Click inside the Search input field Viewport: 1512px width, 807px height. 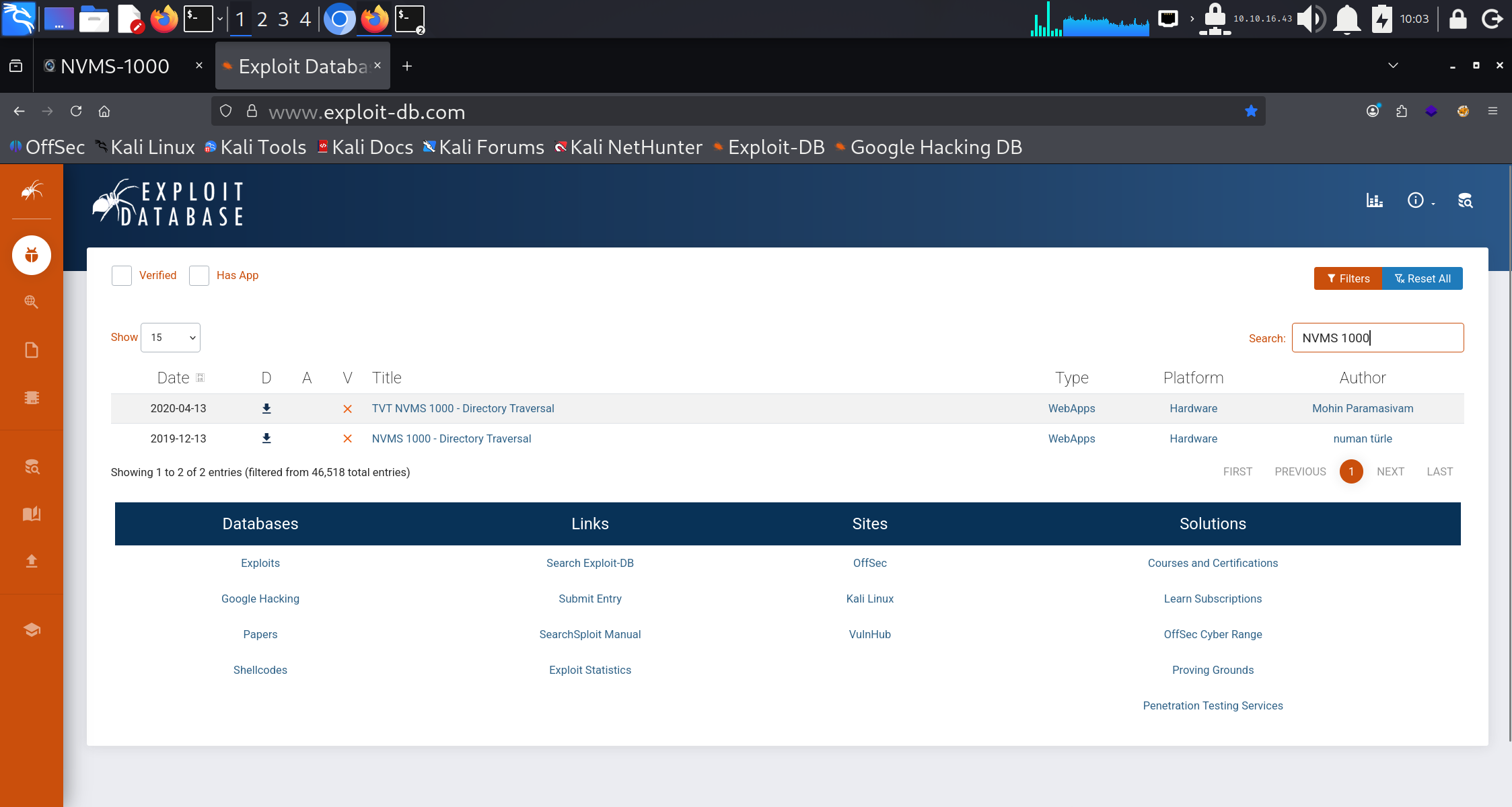pyautogui.click(x=1377, y=338)
